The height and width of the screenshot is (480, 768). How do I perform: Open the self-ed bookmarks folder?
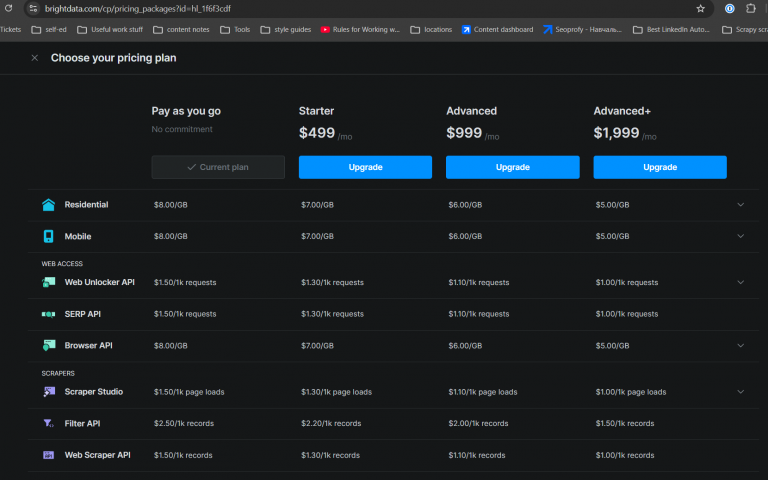coord(49,29)
